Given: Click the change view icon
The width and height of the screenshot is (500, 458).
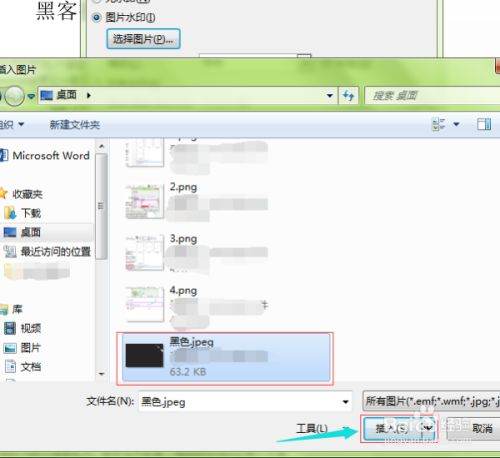Looking at the screenshot, I should [x=438, y=124].
